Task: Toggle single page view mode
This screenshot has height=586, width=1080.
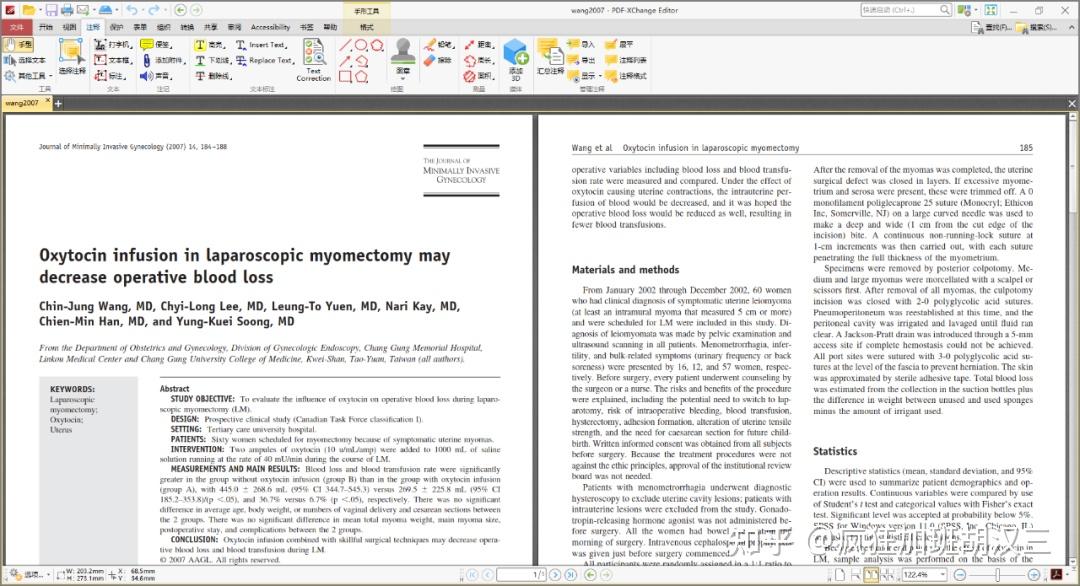Action: point(839,575)
